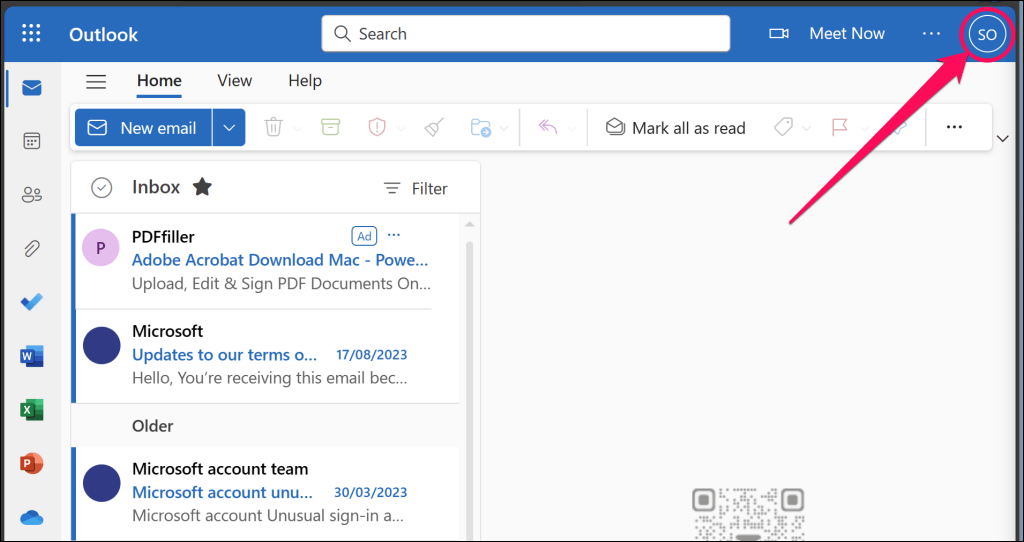Switch to the Help tab
The width and height of the screenshot is (1024, 542).
coord(305,80)
